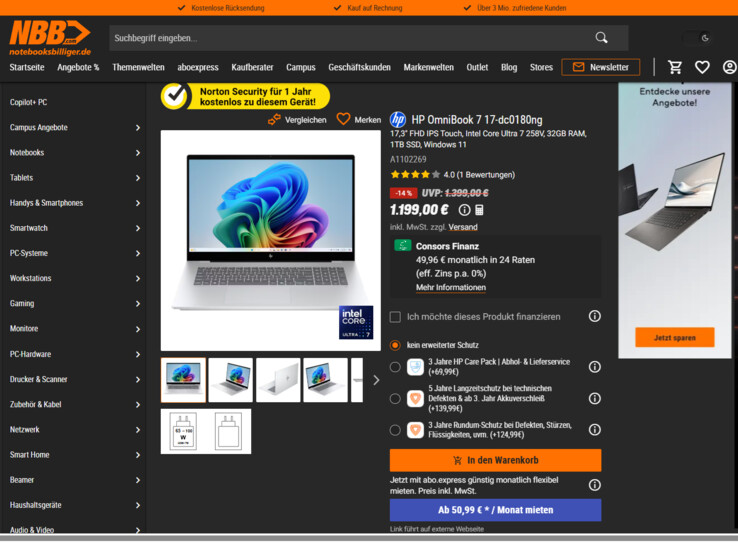Open Copilot+ PC sidebar item
The width and height of the screenshot is (738, 543).
(28, 102)
